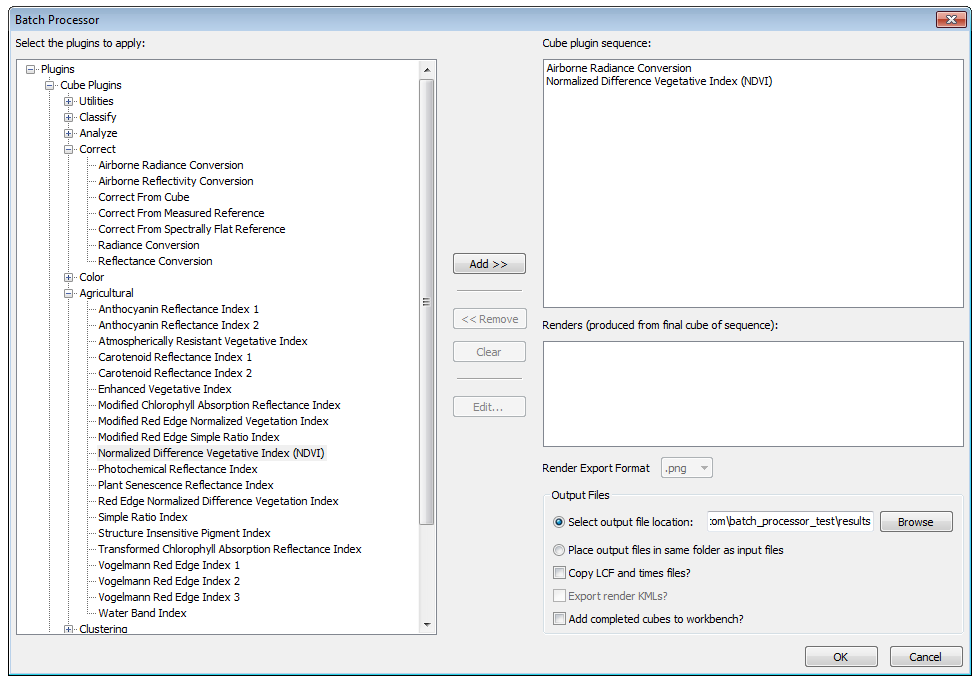This screenshot has width=978, height=686.
Task: Select Modified Chlorophyll Absorption Reflectance Index
Action: pyautogui.click(x=220, y=405)
